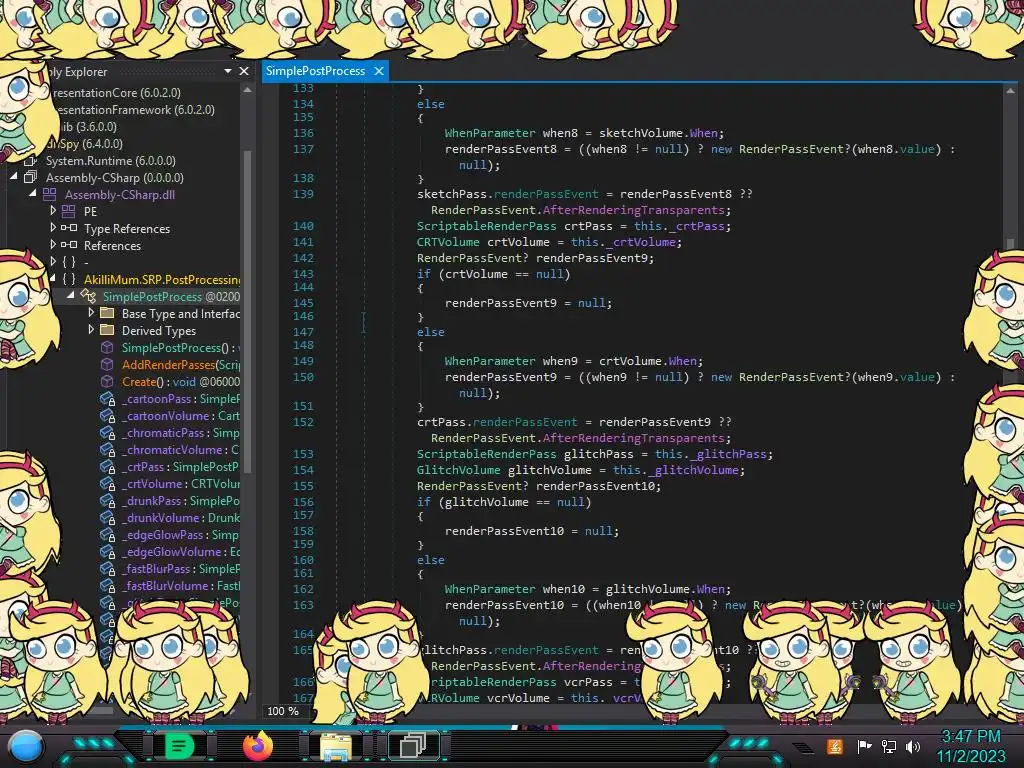1024x768 pixels.
Task: Switch to dnSpy taskbar button
Action: (413, 746)
